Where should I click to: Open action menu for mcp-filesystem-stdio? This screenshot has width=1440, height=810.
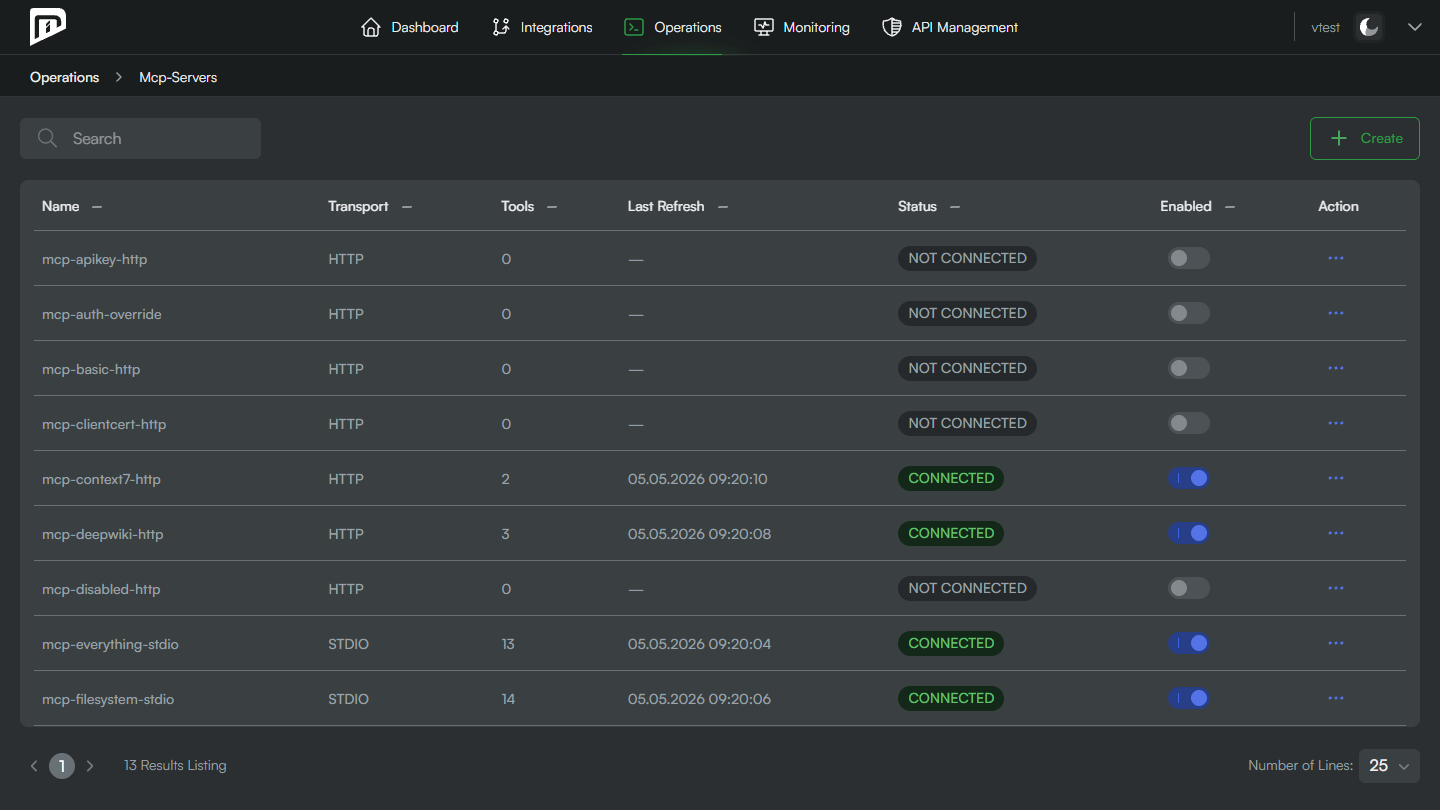pos(1335,698)
